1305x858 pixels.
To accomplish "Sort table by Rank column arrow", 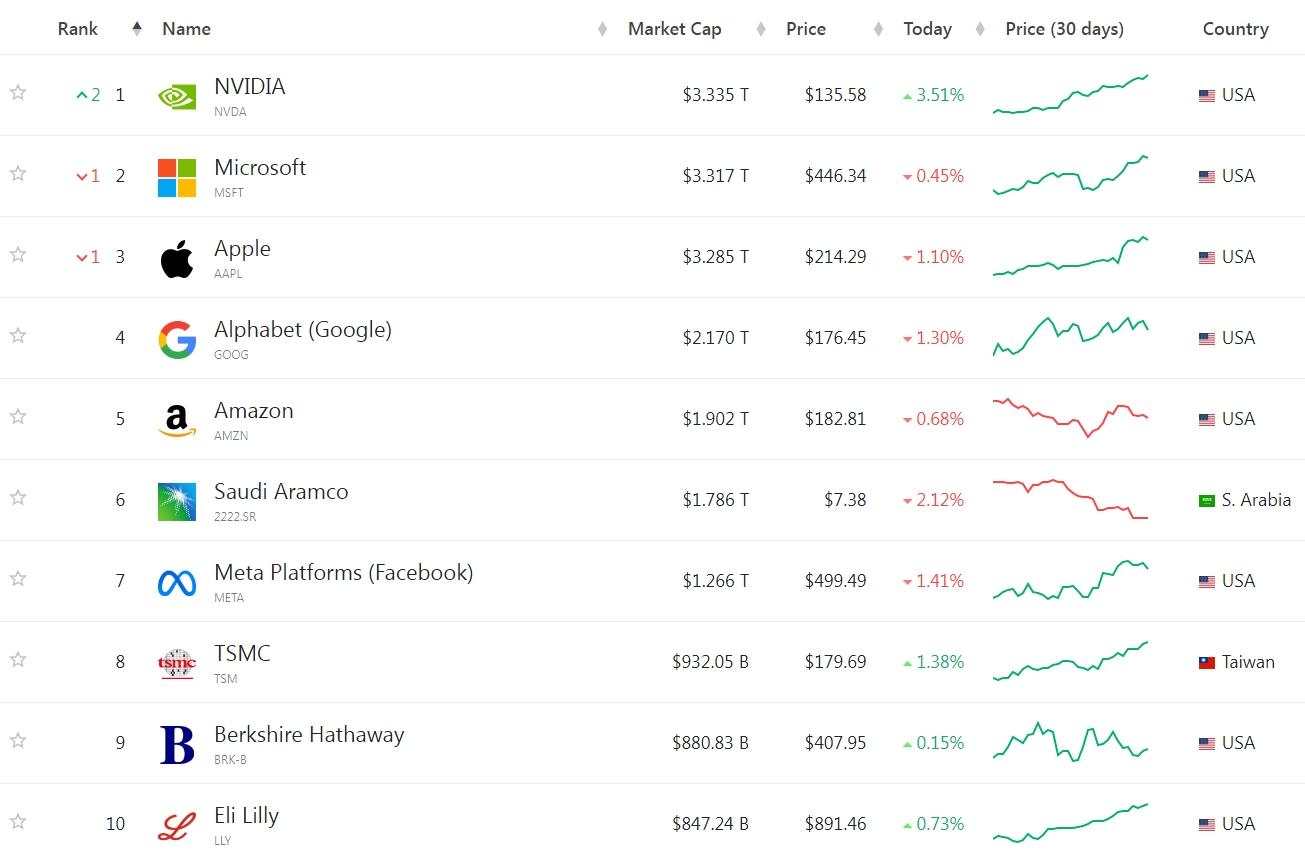I will pos(137,29).
